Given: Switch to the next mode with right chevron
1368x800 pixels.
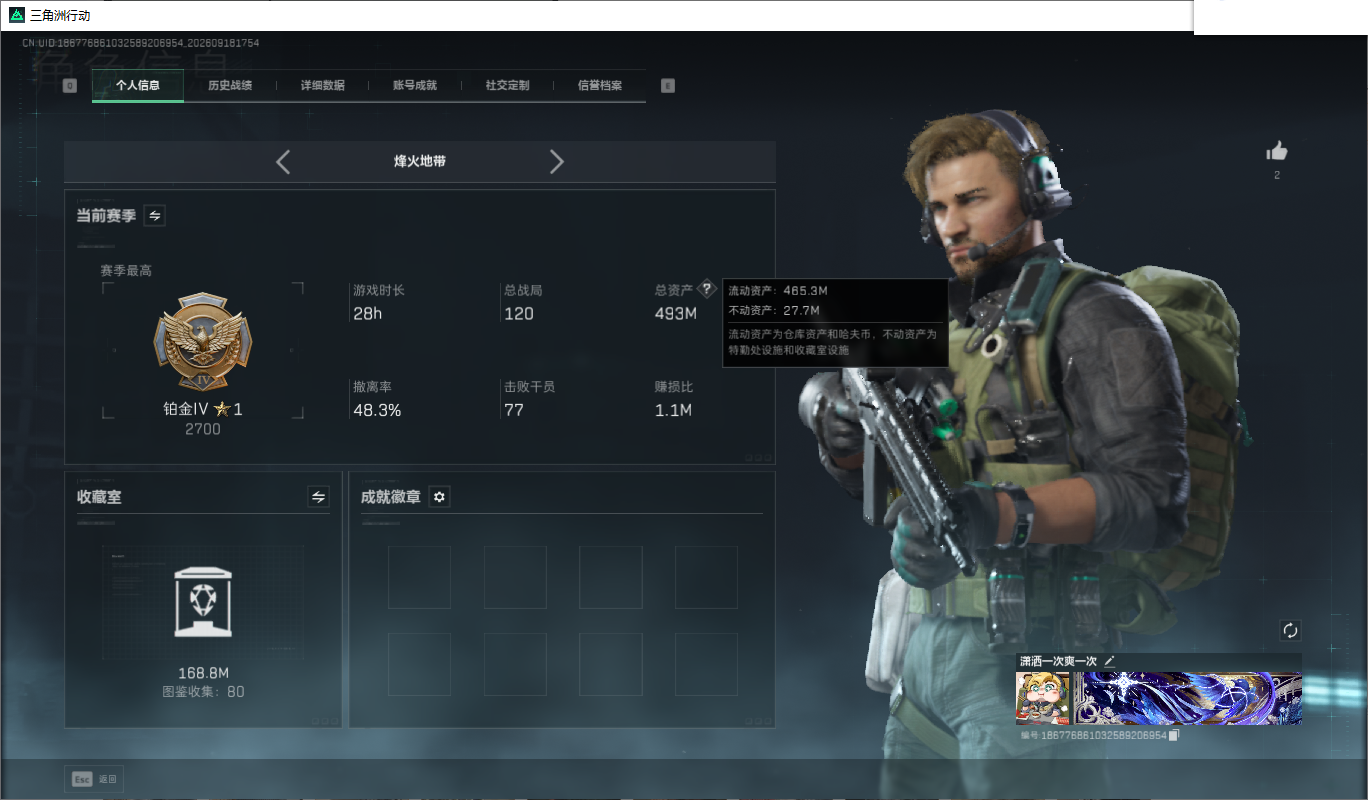Looking at the screenshot, I should [x=557, y=162].
